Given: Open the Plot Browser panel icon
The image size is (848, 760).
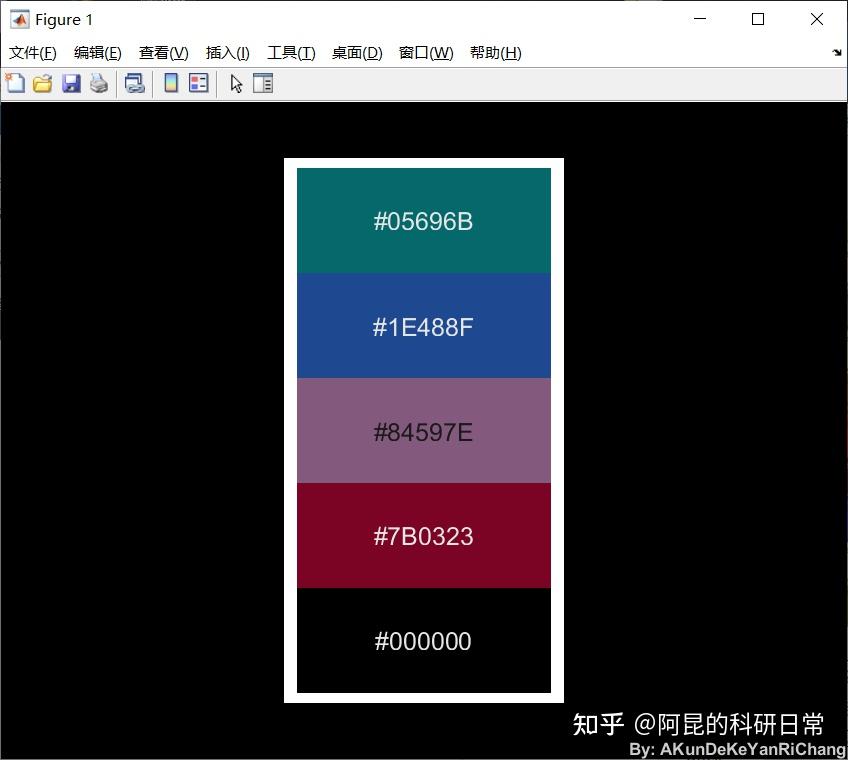Looking at the screenshot, I should (x=262, y=83).
